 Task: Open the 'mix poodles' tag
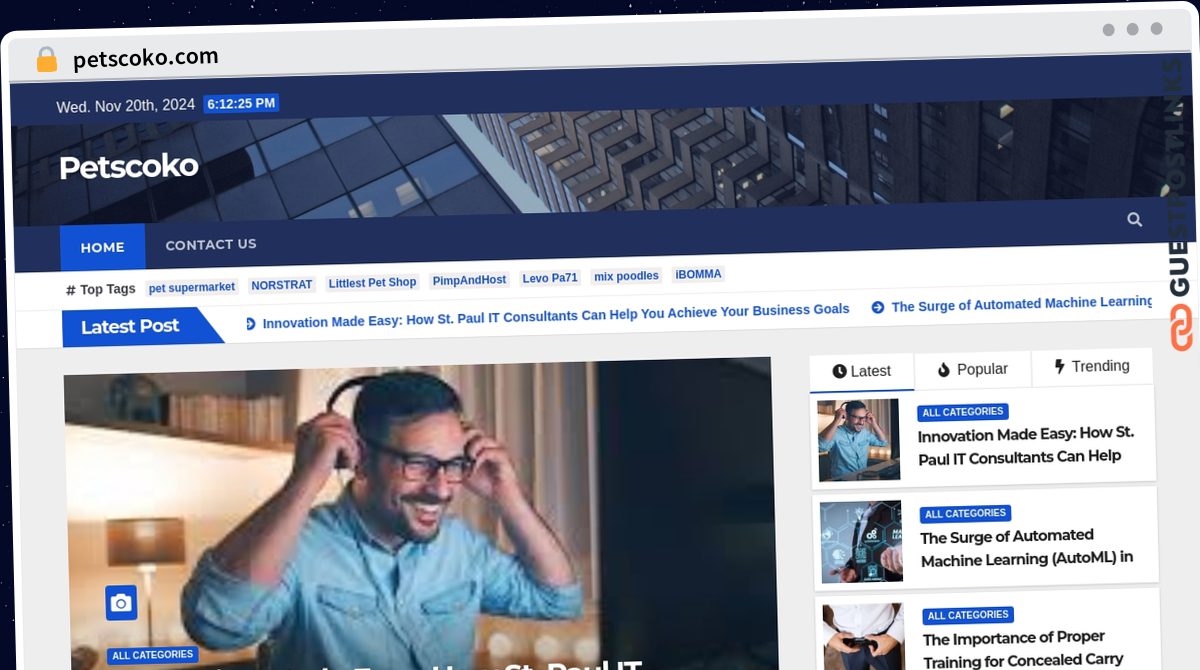tap(626, 276)
